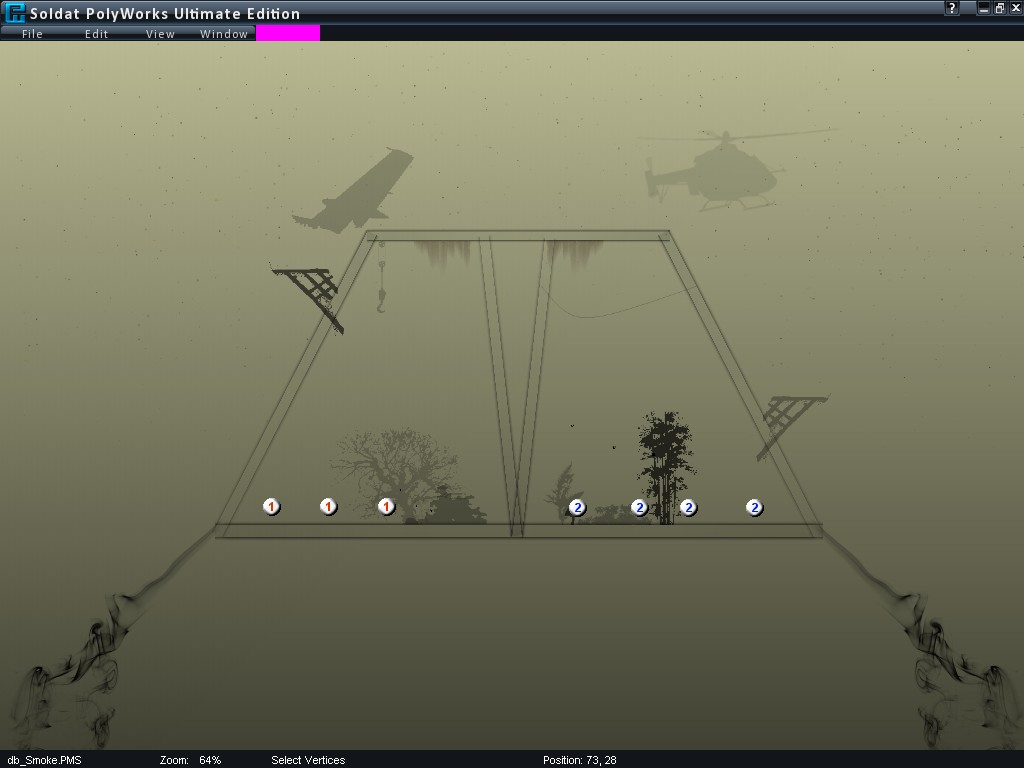The height and width of the screenshot is (768, 1024).
Task: Click the Zoom 64% status bar indicator
Action: 190,760
